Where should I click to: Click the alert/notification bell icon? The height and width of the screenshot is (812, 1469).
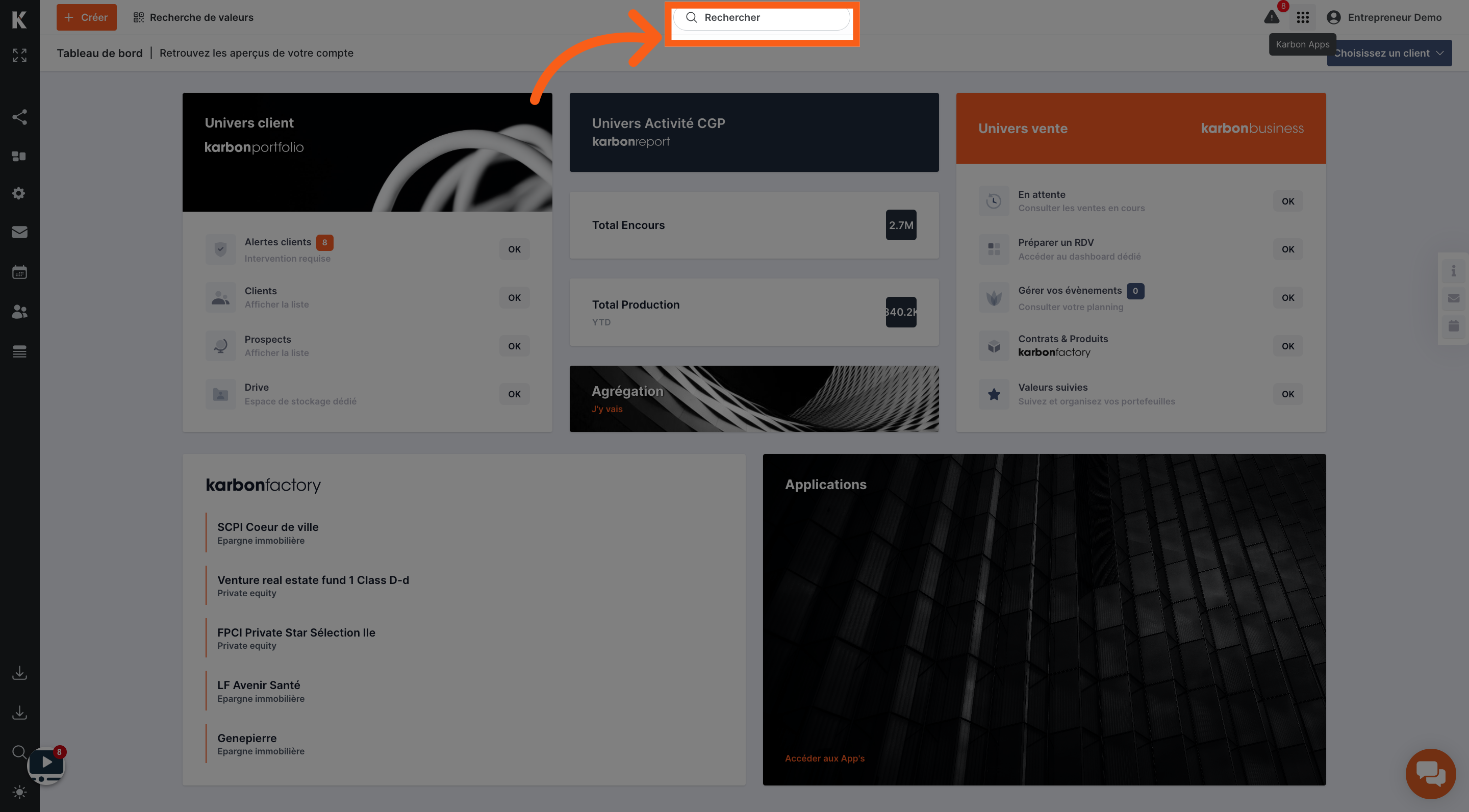[x=1270, y=17]
